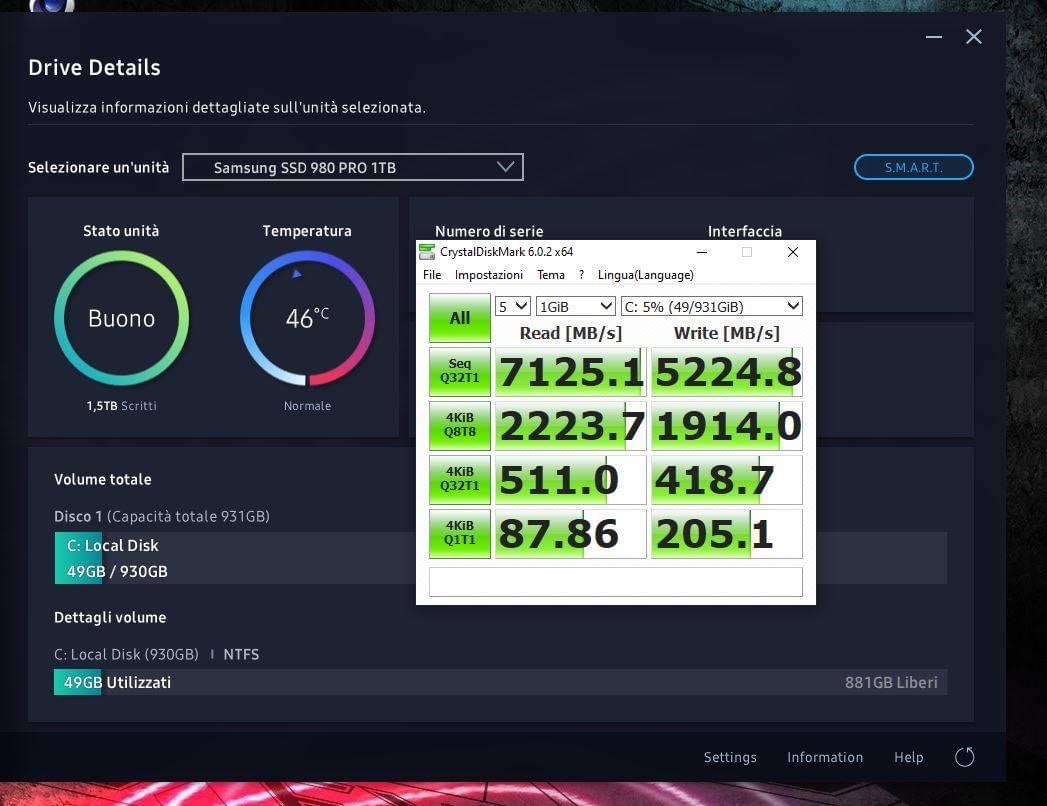Viewport: 1047px width, 806px height.
Task: Open Settings in the bottom bar
Action: [730, 757]
